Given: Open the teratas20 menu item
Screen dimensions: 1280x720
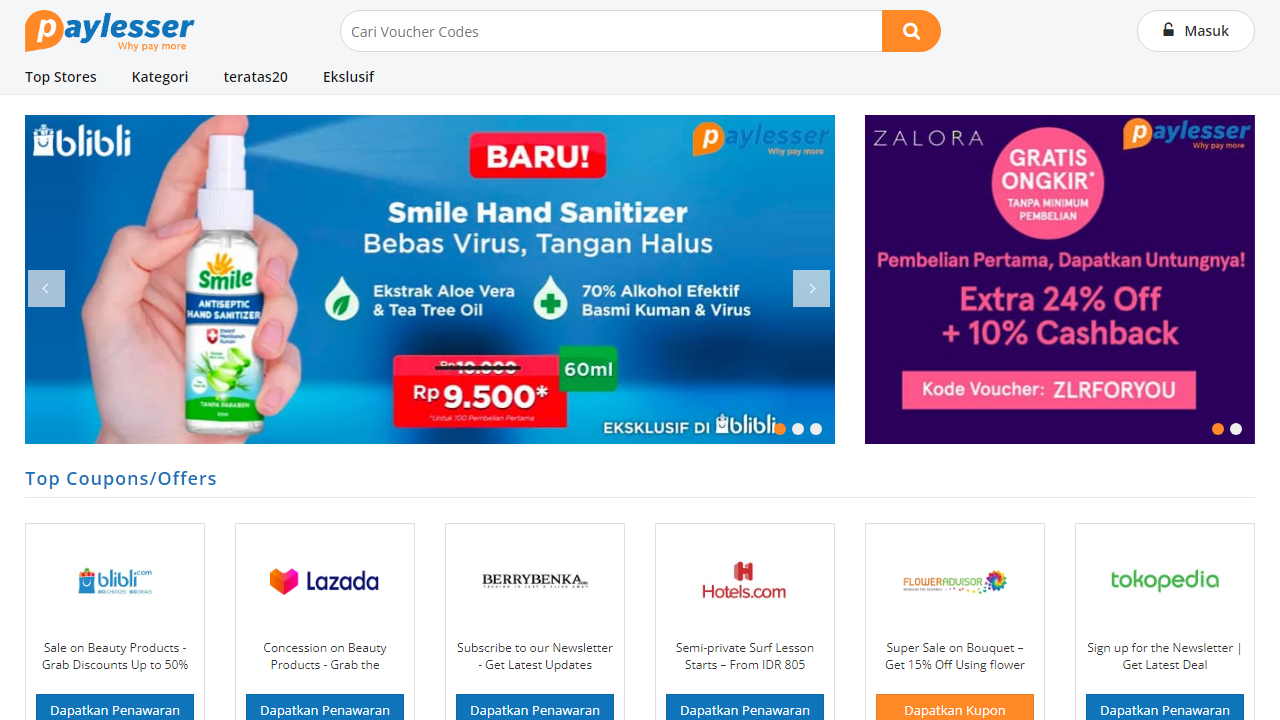Looking at the screenshot, I should click(x=256, y=77).
